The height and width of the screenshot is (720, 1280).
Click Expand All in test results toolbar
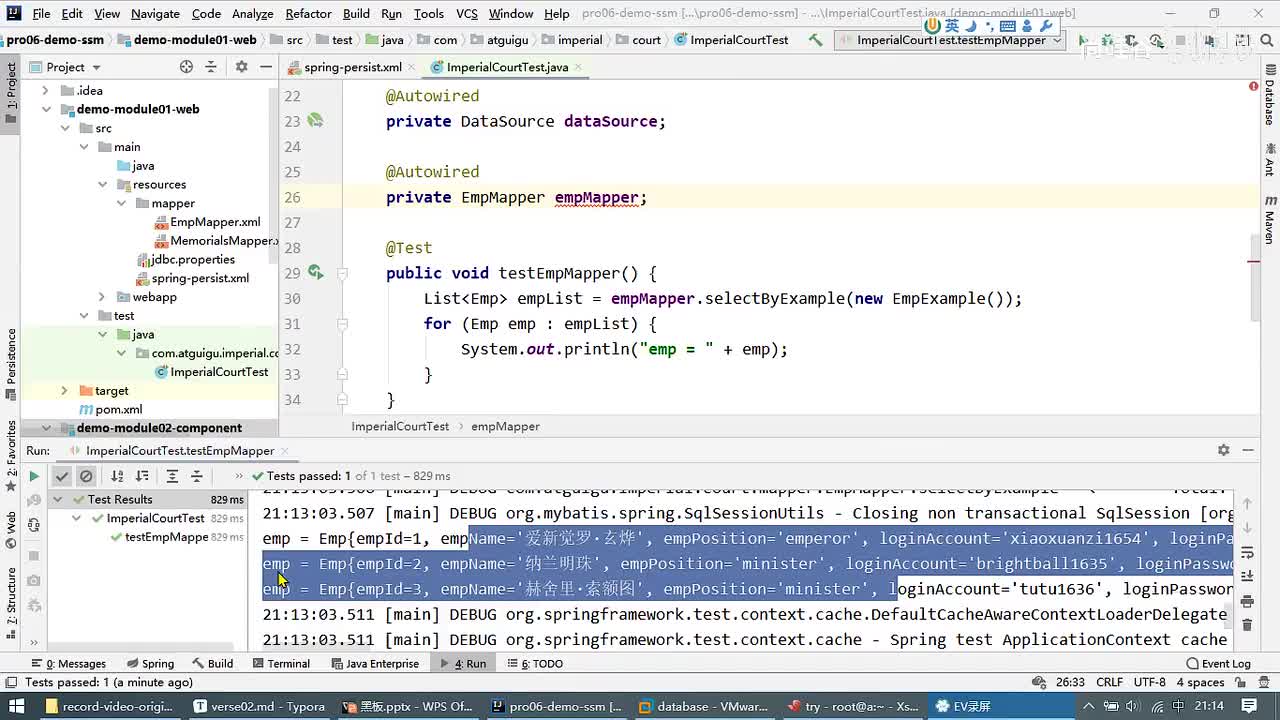point(172,477)
